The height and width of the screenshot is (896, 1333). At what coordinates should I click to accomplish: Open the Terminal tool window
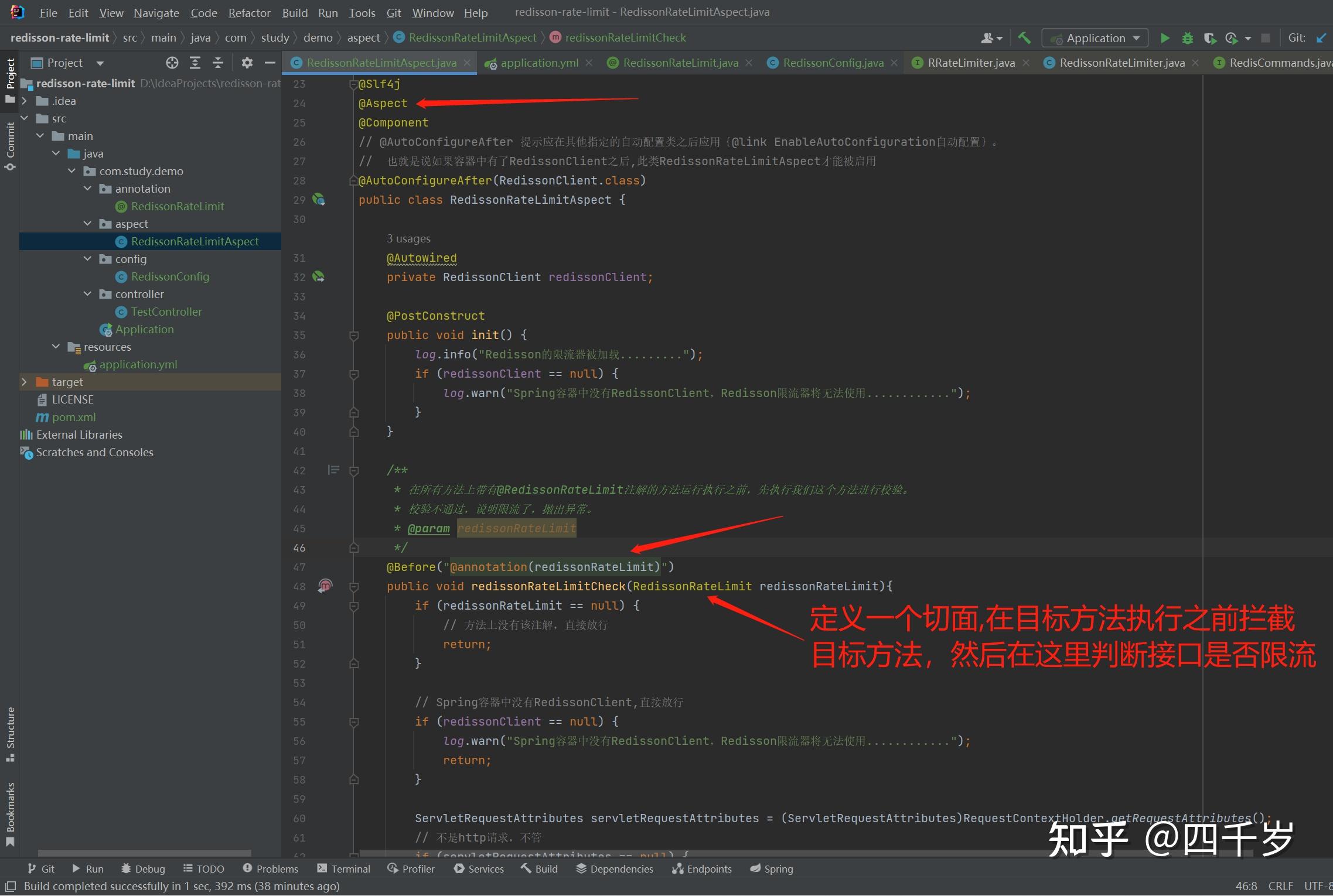pyautogui.click(x=343, y=868)
